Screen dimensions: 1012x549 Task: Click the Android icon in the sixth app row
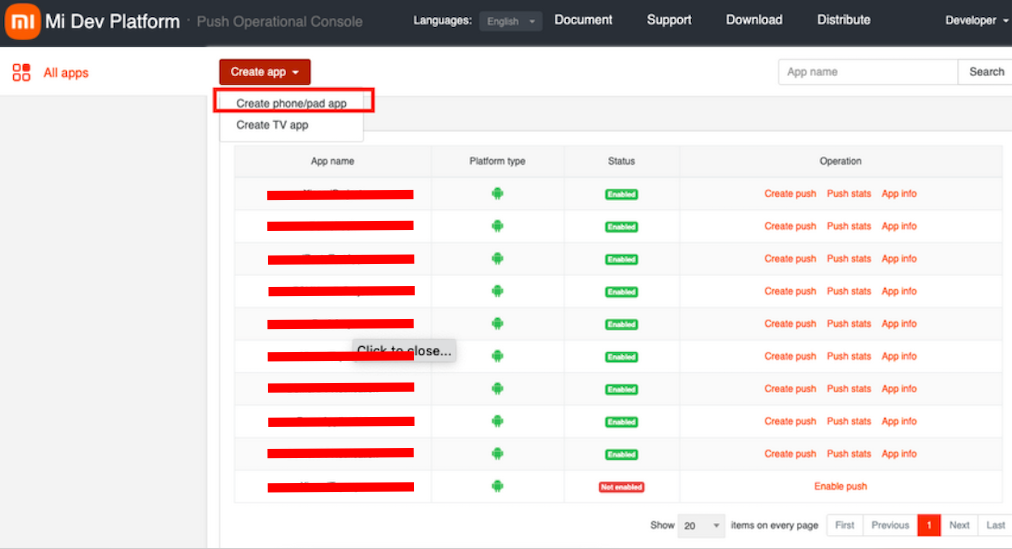click(497, 356)
